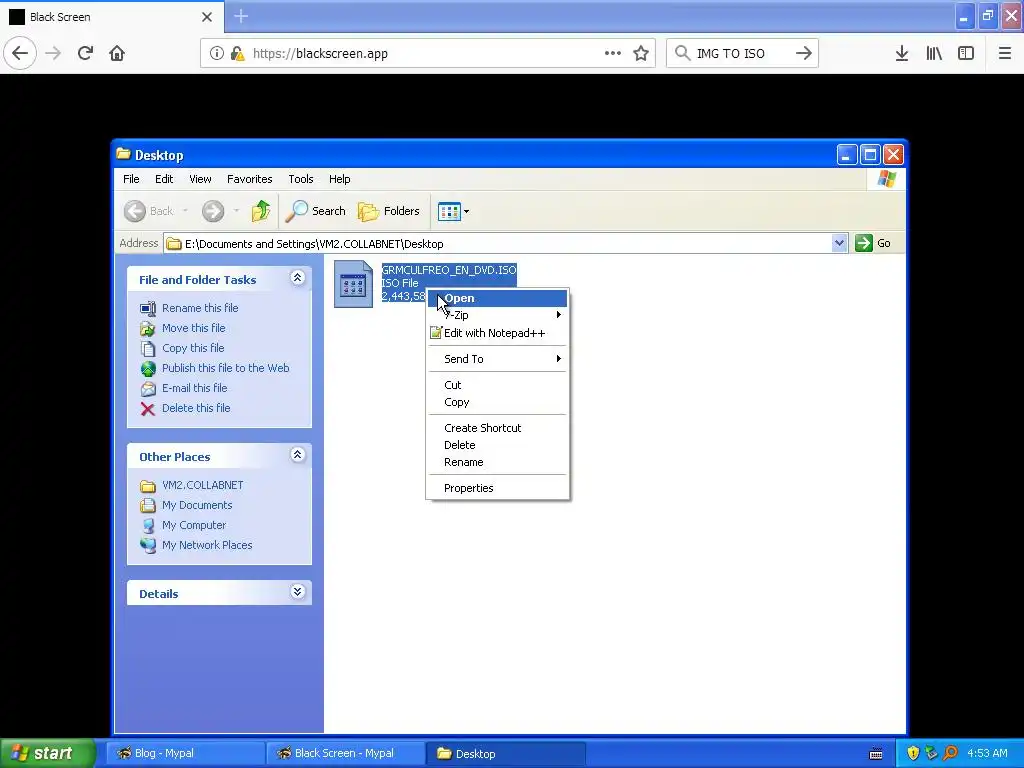The image size is (1024, 768).
Task: Click Copy this file link
Action: tap(193, 348)
